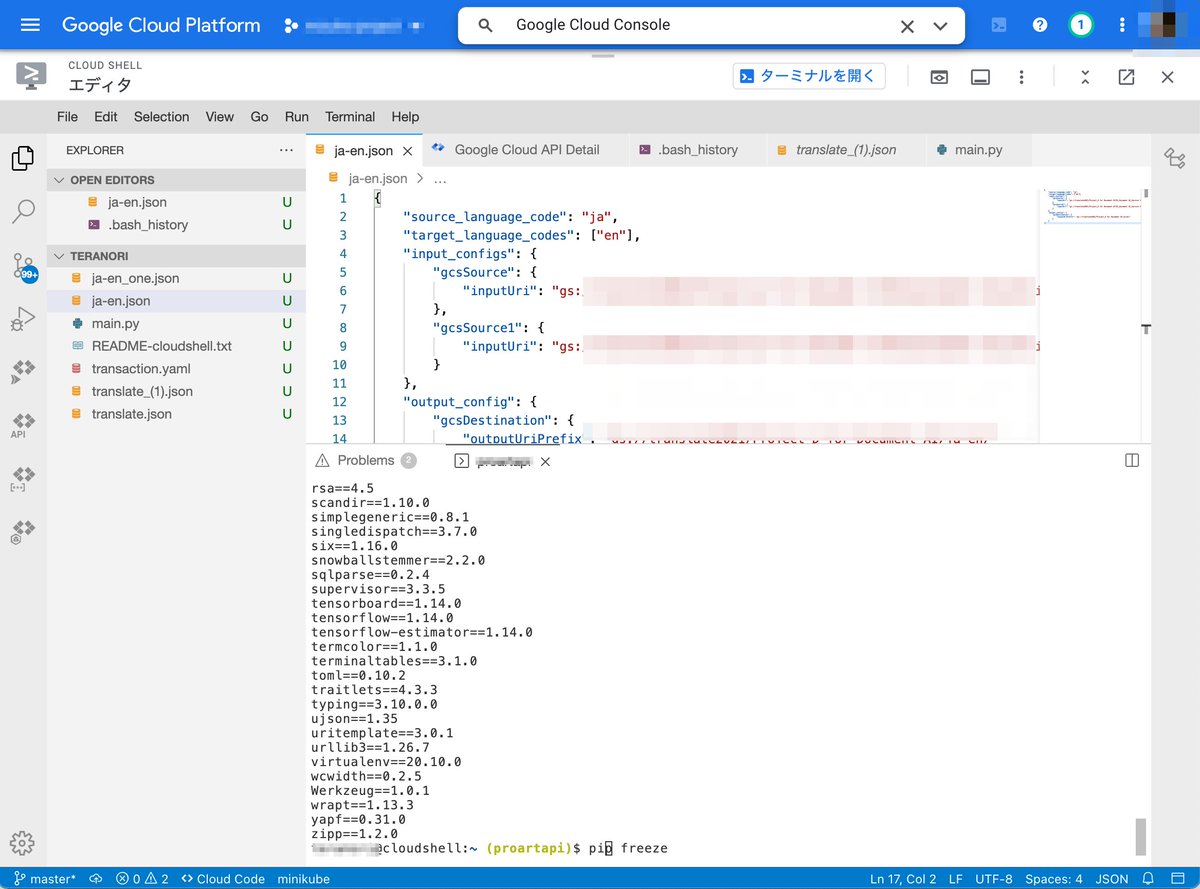Click Cloud Code in status bar
The width and height of the screenshot is (1200, 889).
pyautogui.click(x=222, y=879)
